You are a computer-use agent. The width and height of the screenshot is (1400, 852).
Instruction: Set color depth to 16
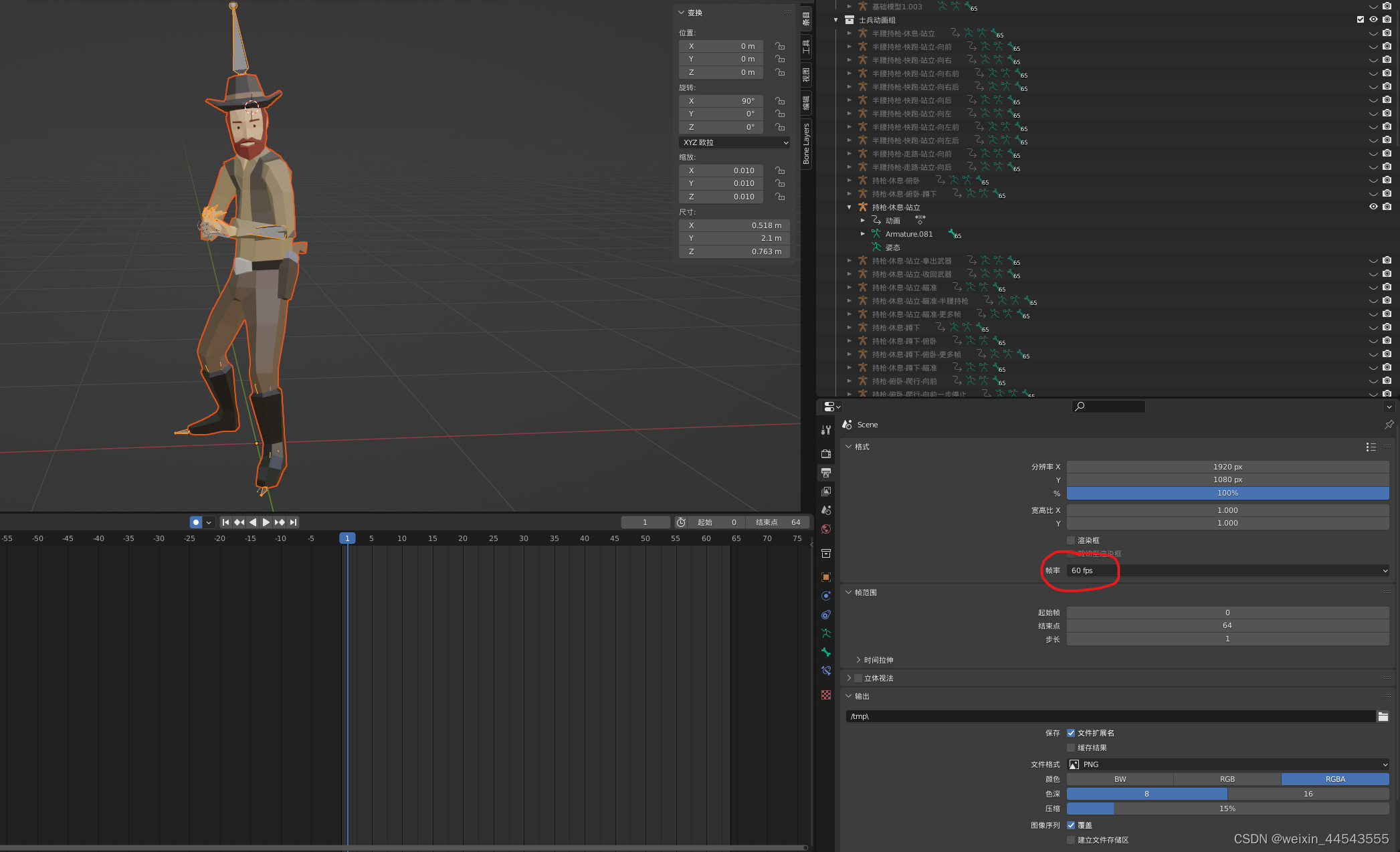click(1308, 794)
